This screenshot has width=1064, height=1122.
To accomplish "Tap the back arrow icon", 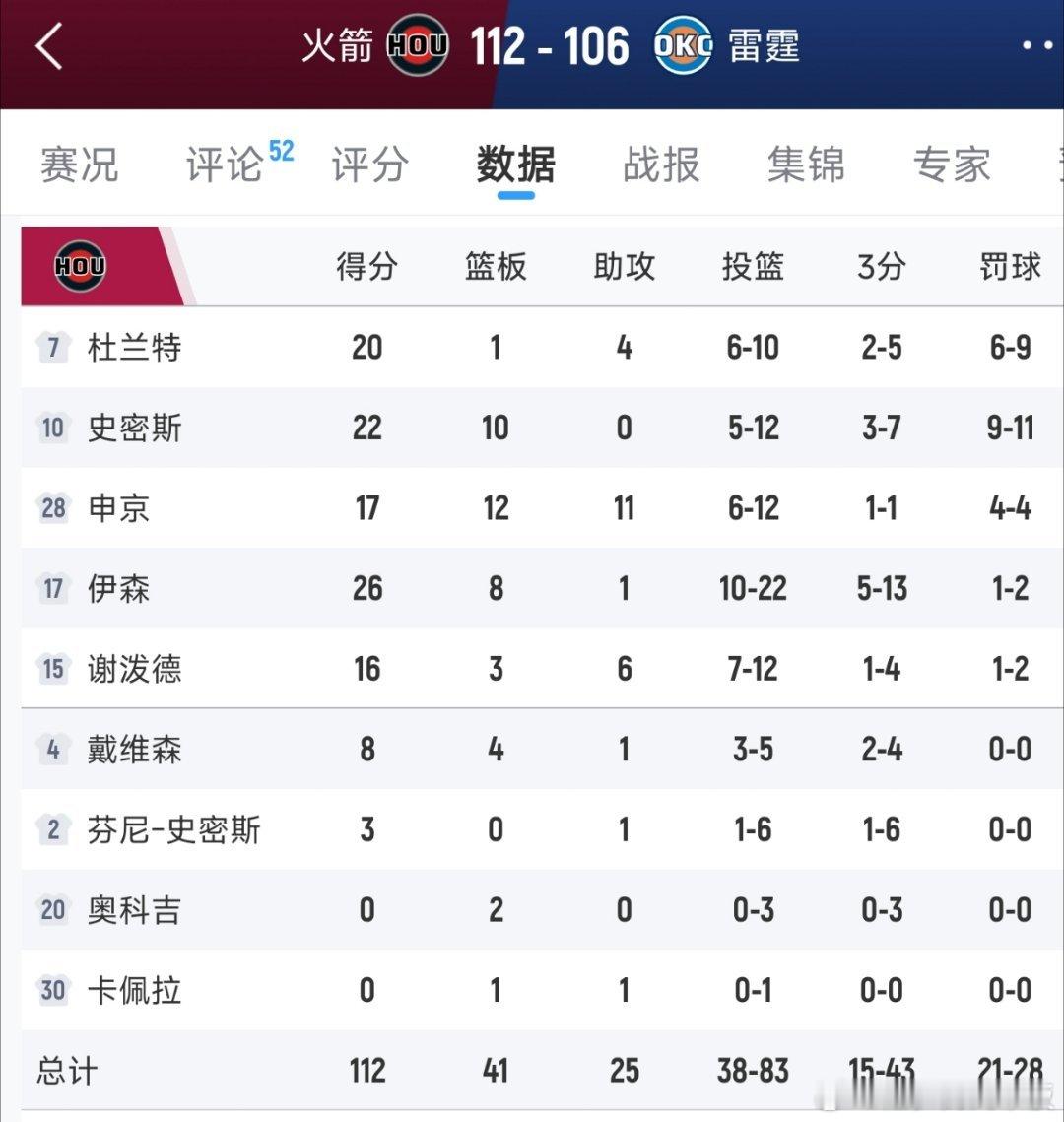I will [48, 46].
